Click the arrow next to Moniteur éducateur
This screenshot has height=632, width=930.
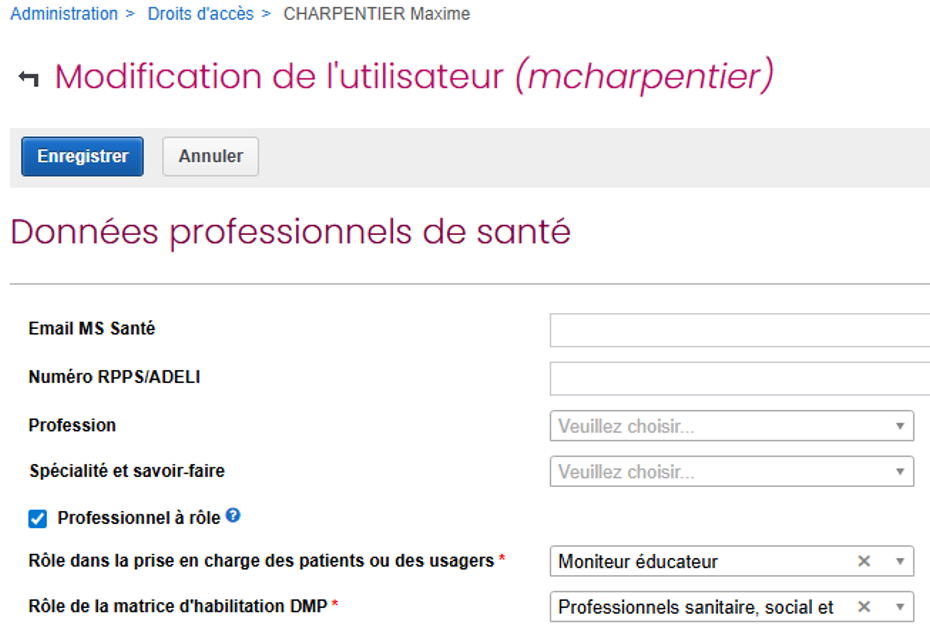[899, 561]
